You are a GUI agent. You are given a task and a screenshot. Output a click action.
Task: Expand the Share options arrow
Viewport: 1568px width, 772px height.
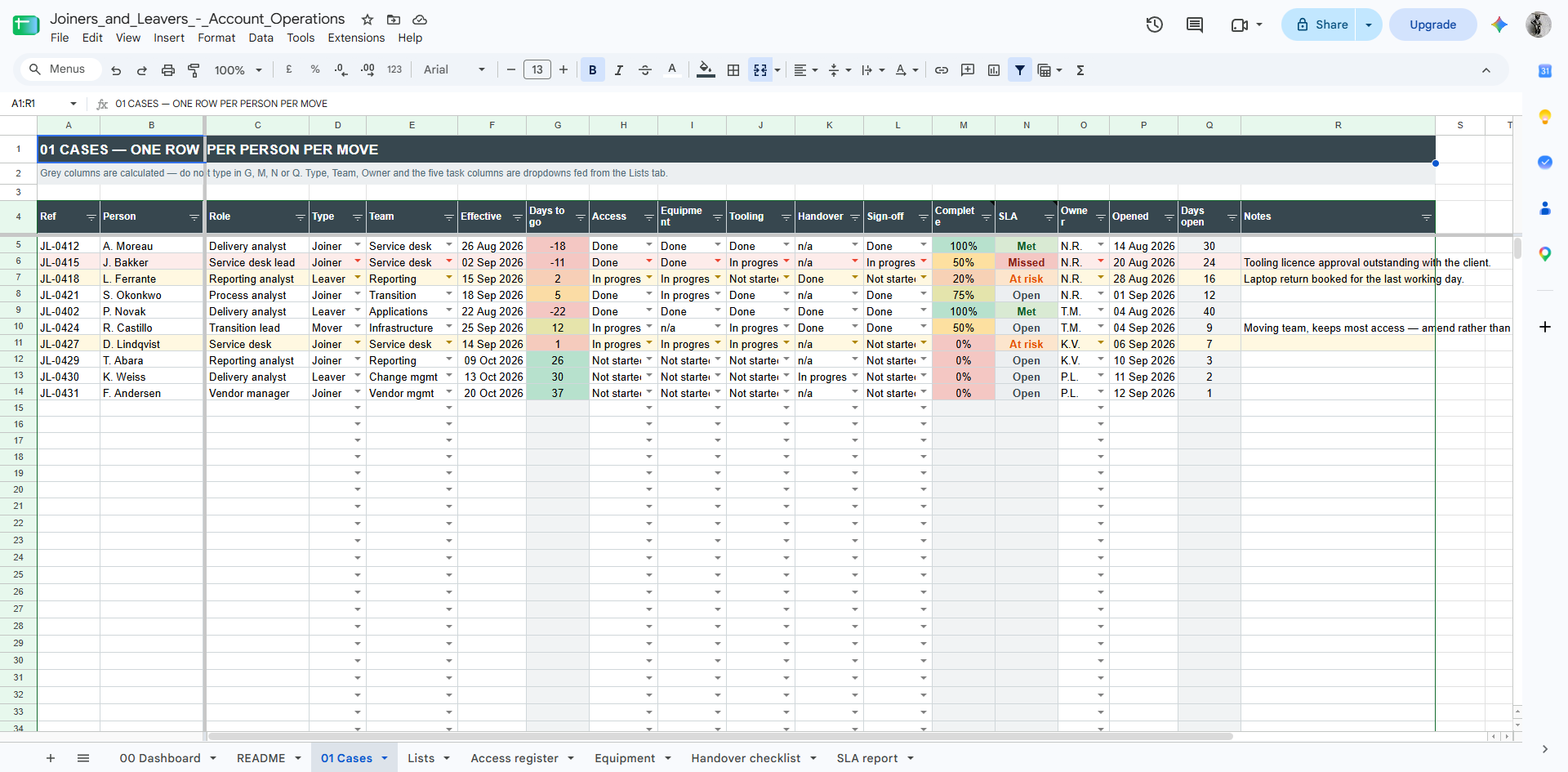click(x=1369, y=25)
